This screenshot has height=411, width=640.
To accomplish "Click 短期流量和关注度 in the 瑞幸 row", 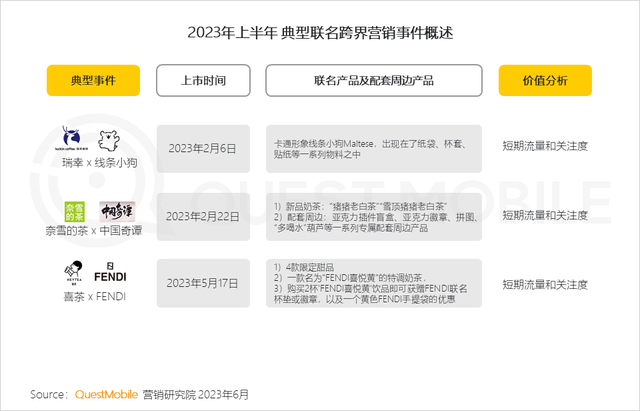I will (545, 146).
